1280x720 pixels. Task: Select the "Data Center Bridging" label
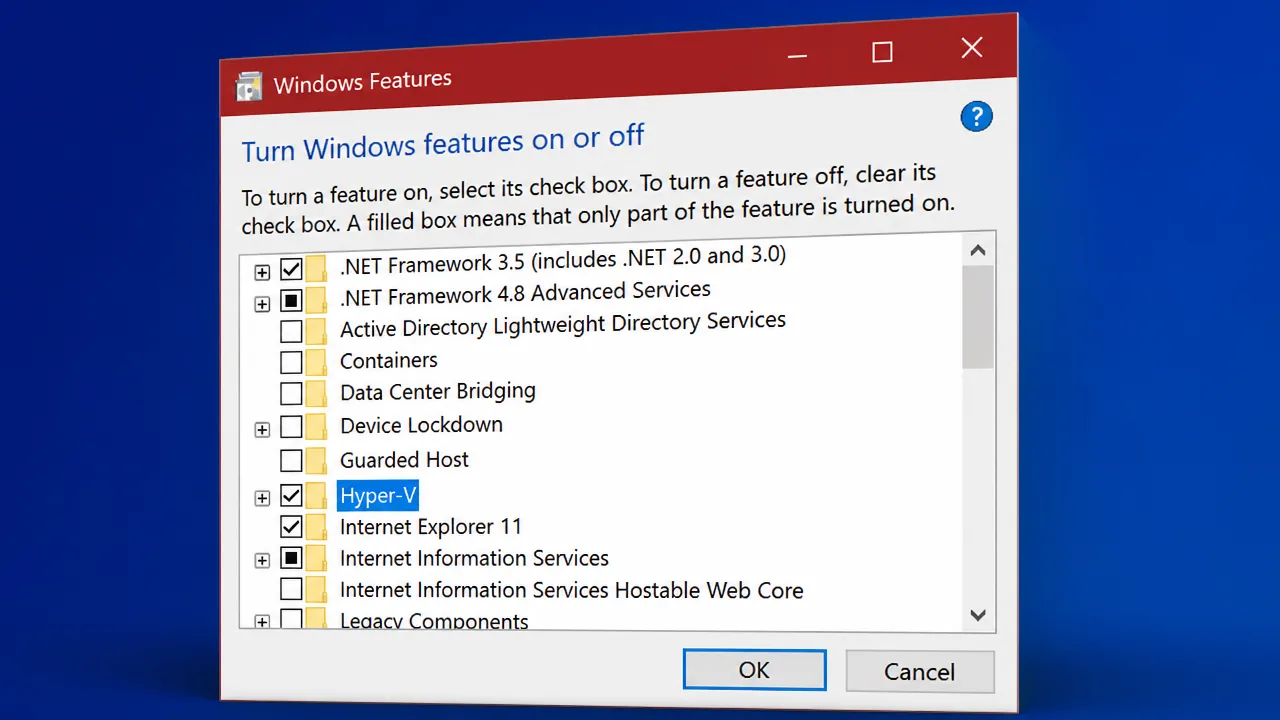438,392
